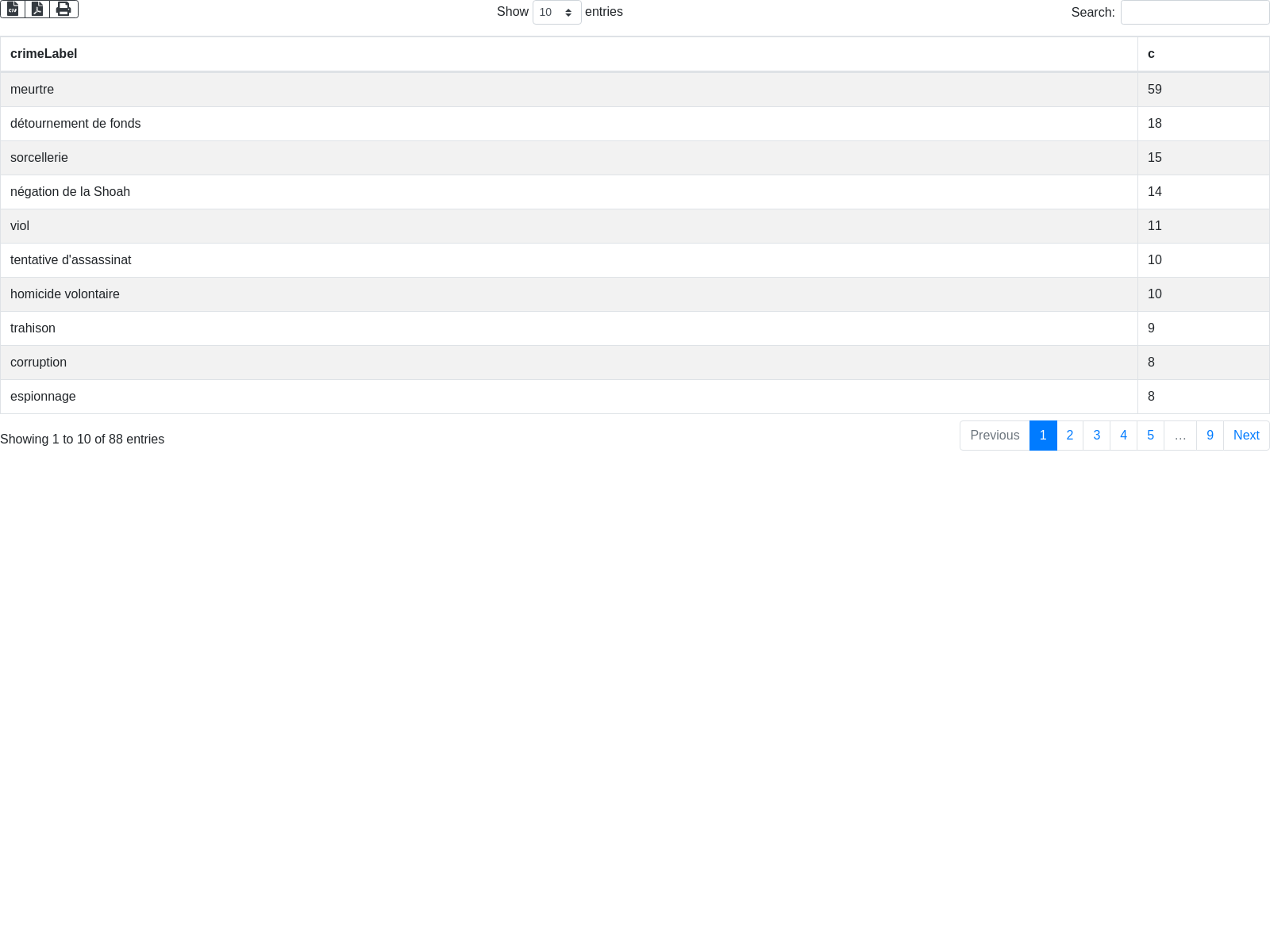Click the print table icon
This screenshot has height=952, width=1270.
click(x=63, y=9)
